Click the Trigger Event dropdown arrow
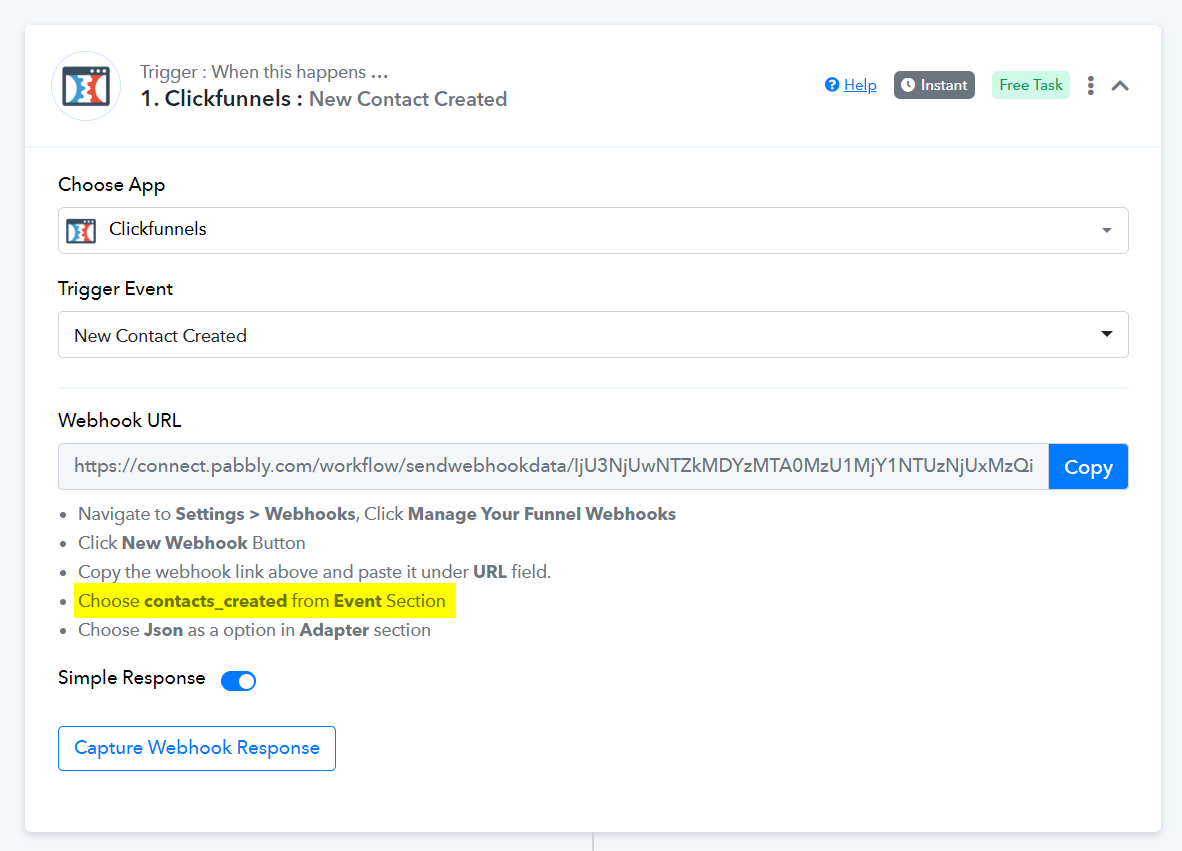Screen dimensions: 1182x851 [x=1106, y=334]
